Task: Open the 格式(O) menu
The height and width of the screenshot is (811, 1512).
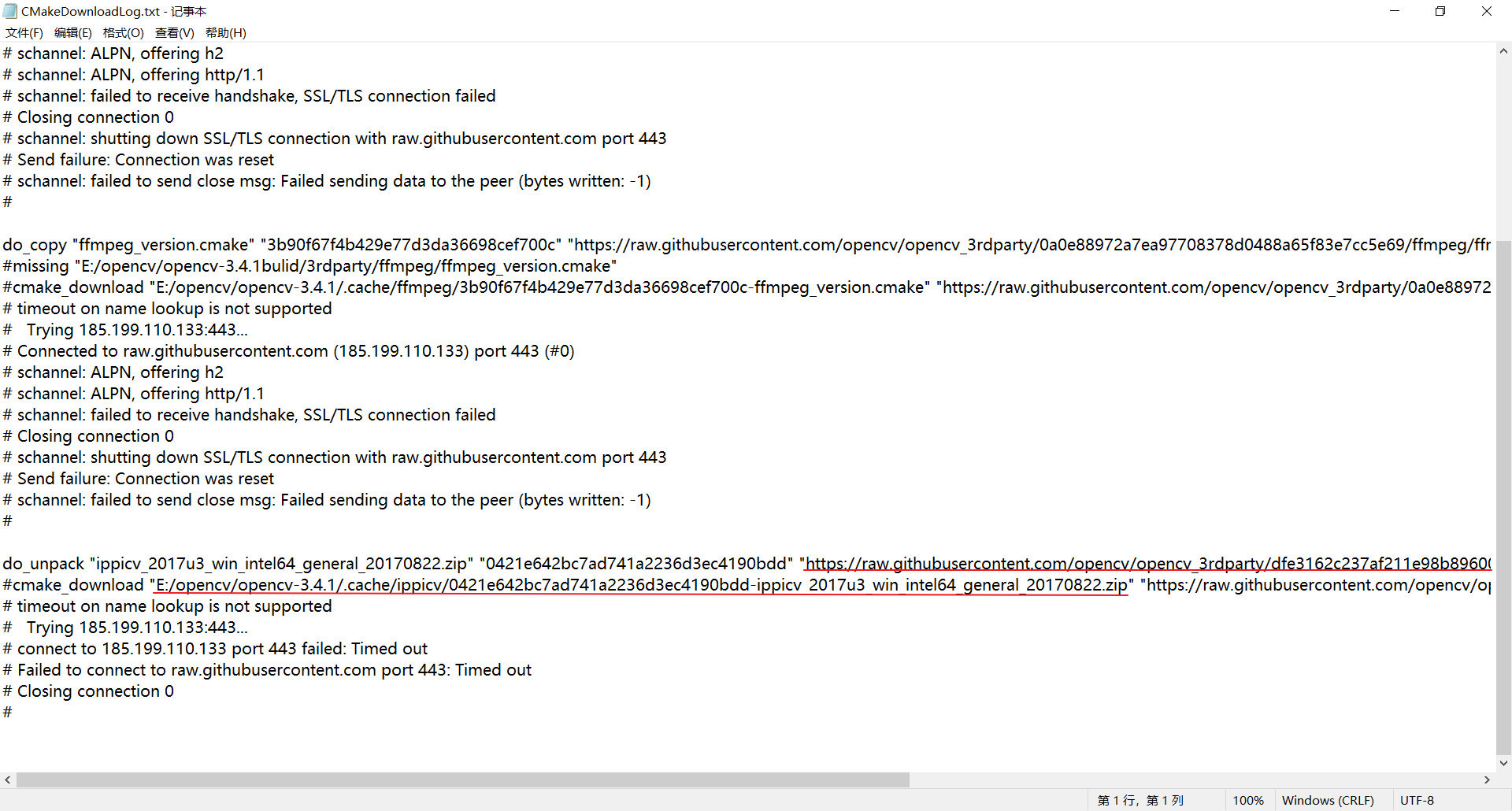Action: pos(124,32)
